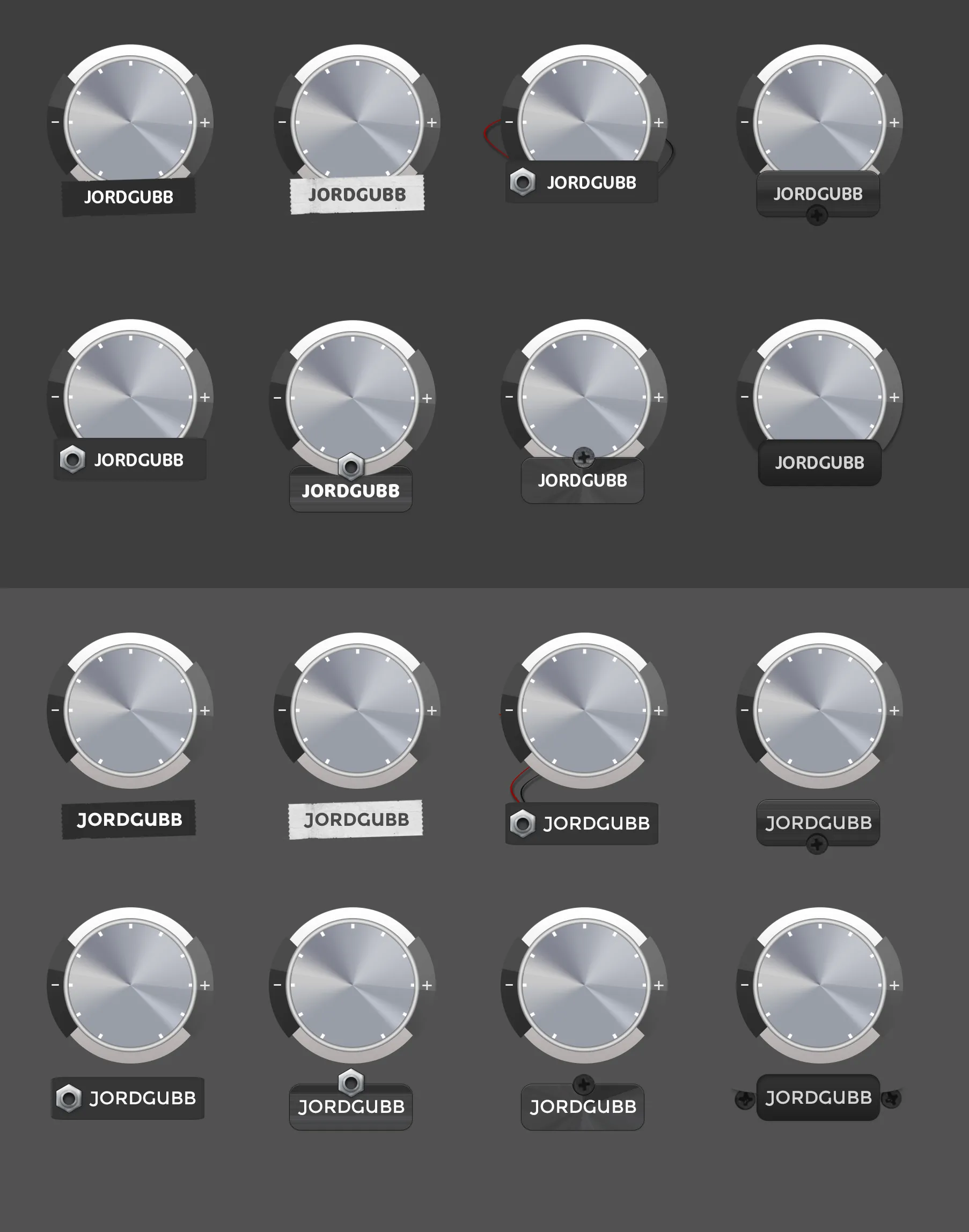Click the red-wired knob's dial center in dark panel
This screenshot has height=1232, width=969.
point(584,122)
